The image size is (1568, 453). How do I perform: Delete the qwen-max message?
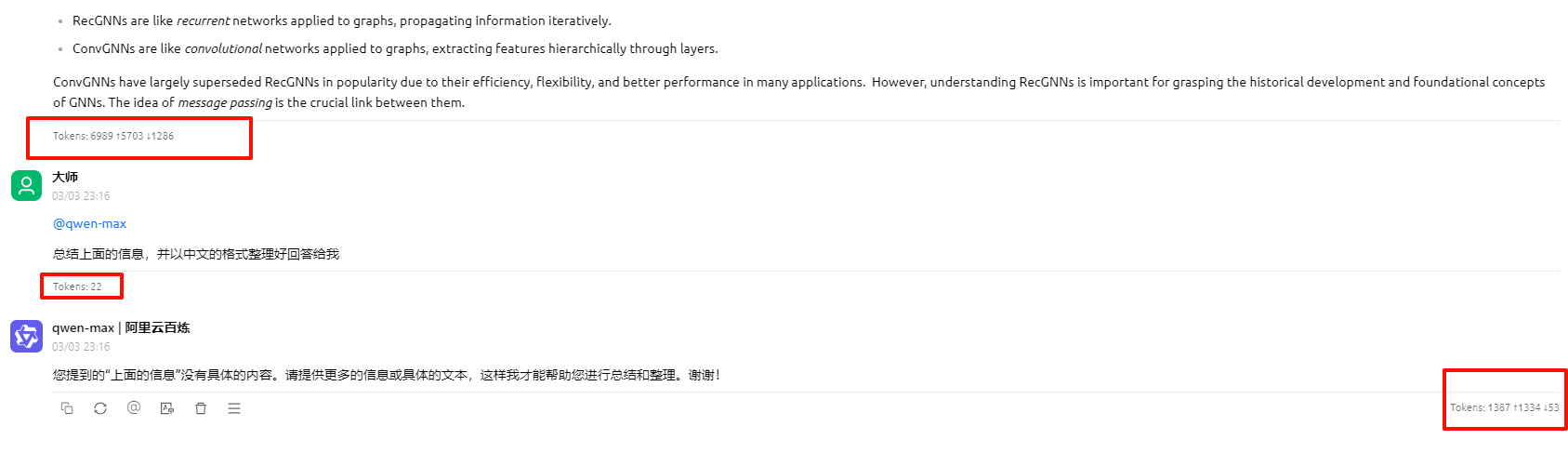(x=201, y=408)
